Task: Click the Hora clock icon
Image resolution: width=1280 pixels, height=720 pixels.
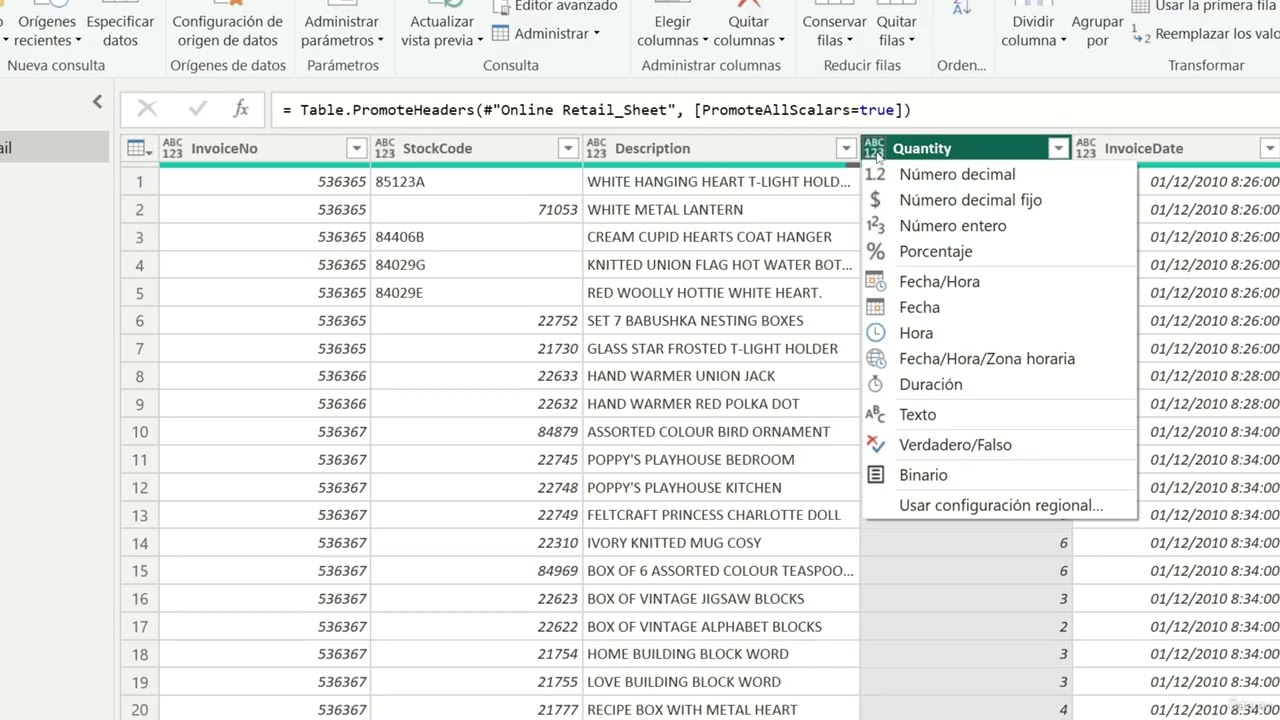Action: pyautogui.click(x=875, y=333)
